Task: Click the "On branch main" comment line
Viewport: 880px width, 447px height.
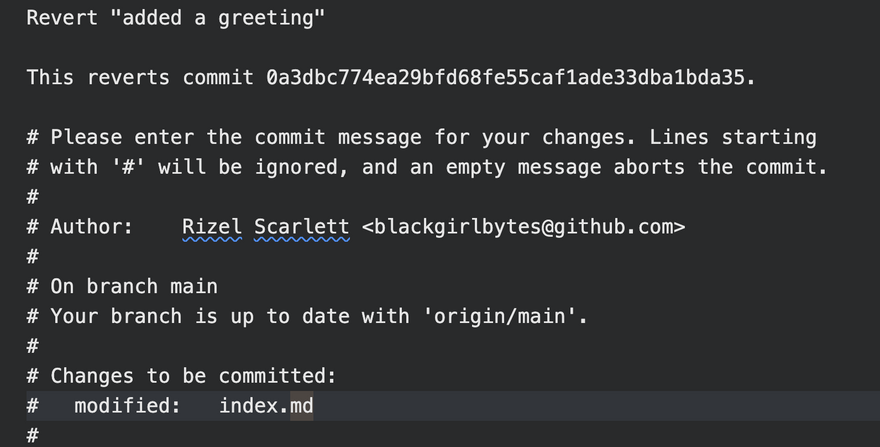Action: pos(134,286)
